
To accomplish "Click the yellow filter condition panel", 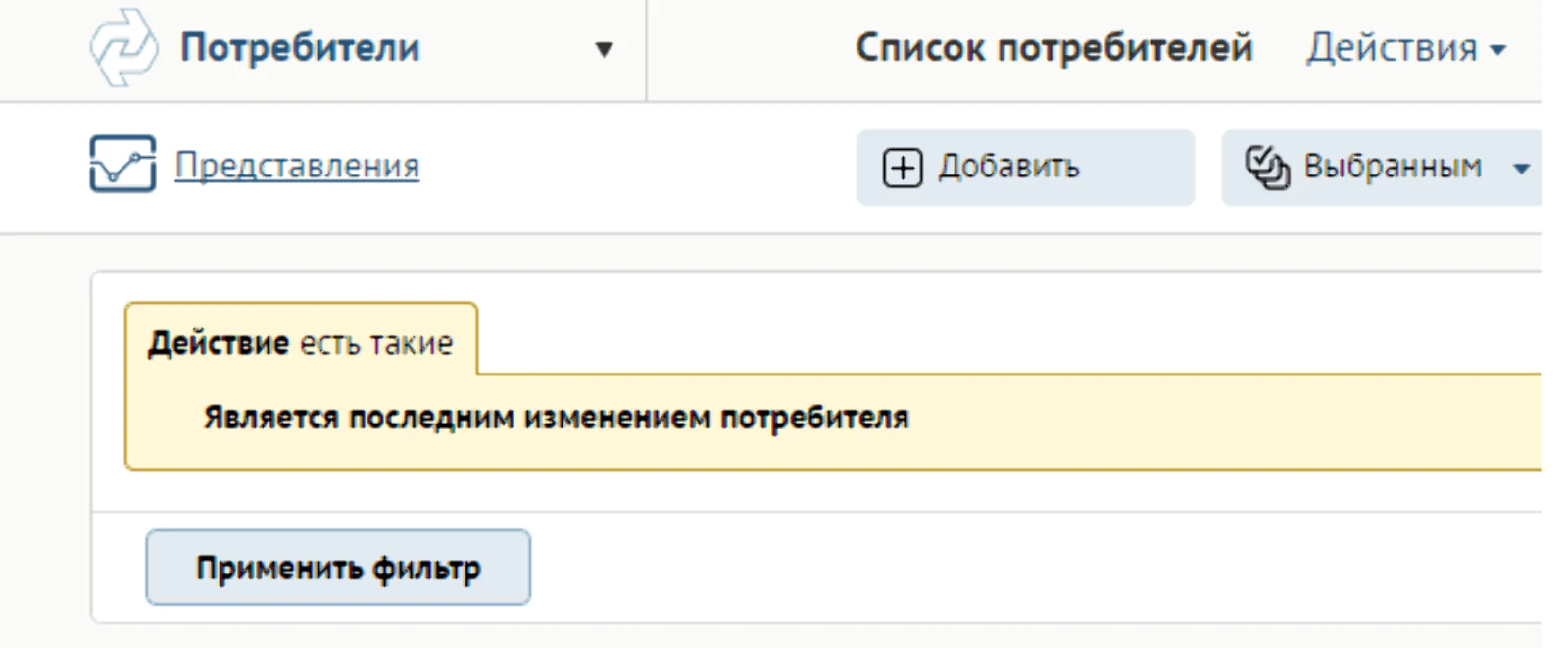I will click(x=833, y=422).
